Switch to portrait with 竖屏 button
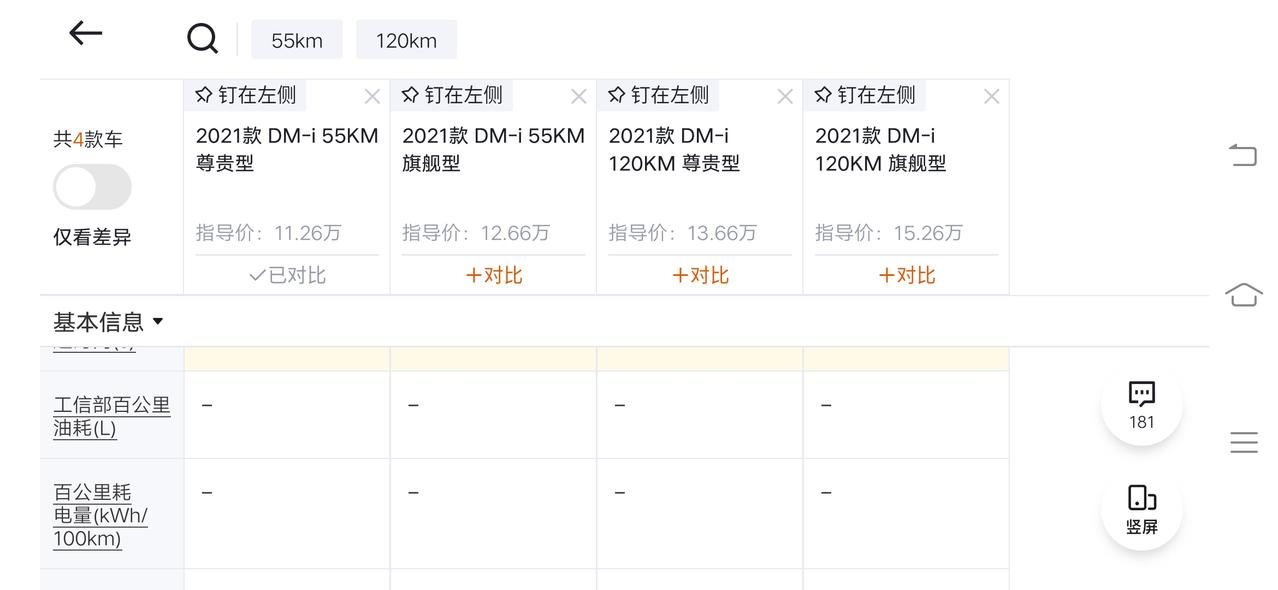 coord(1142,509)
